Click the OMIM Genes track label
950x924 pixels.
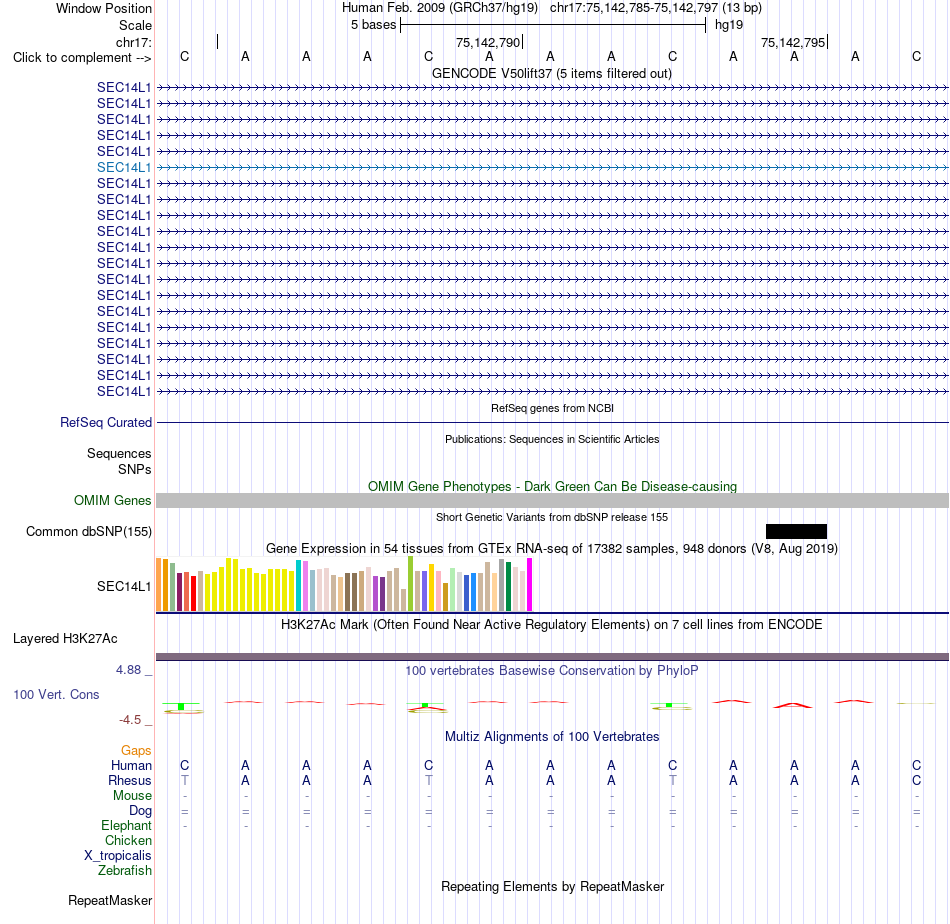coord(113,500)
